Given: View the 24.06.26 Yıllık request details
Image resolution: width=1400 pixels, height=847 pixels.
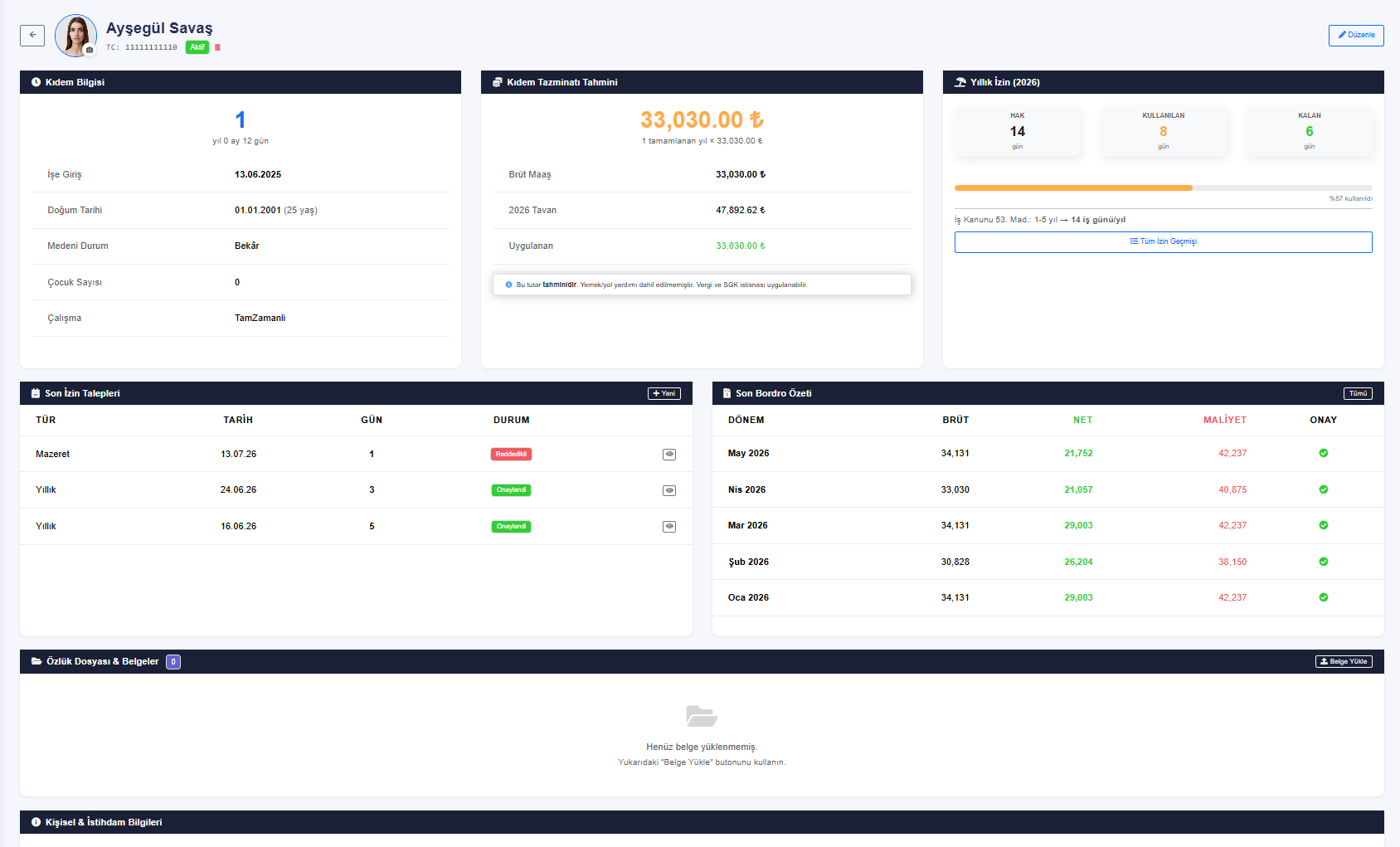Looking at the screenshot, I should click(x=669, y=490).
